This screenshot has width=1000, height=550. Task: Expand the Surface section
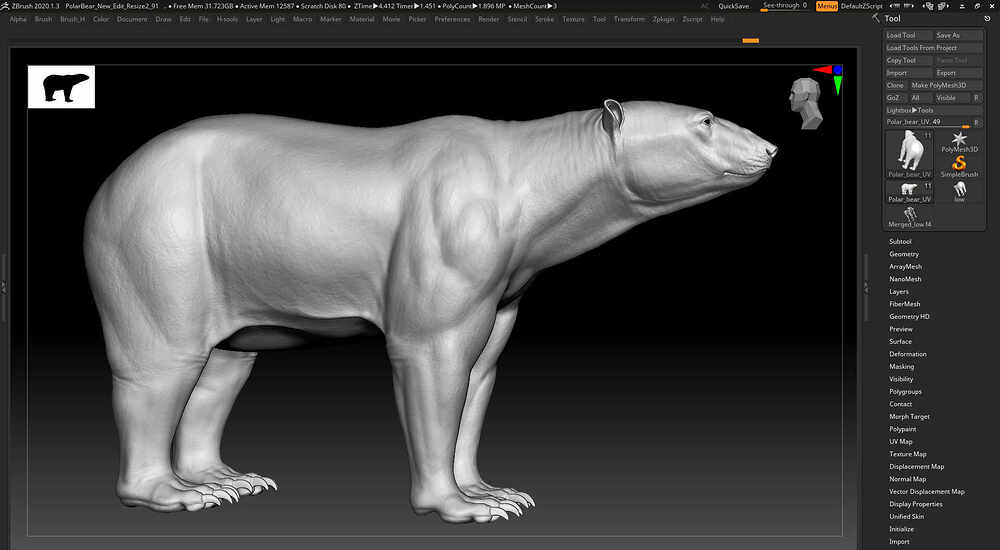pyautogui.click(x=901, y=341)
